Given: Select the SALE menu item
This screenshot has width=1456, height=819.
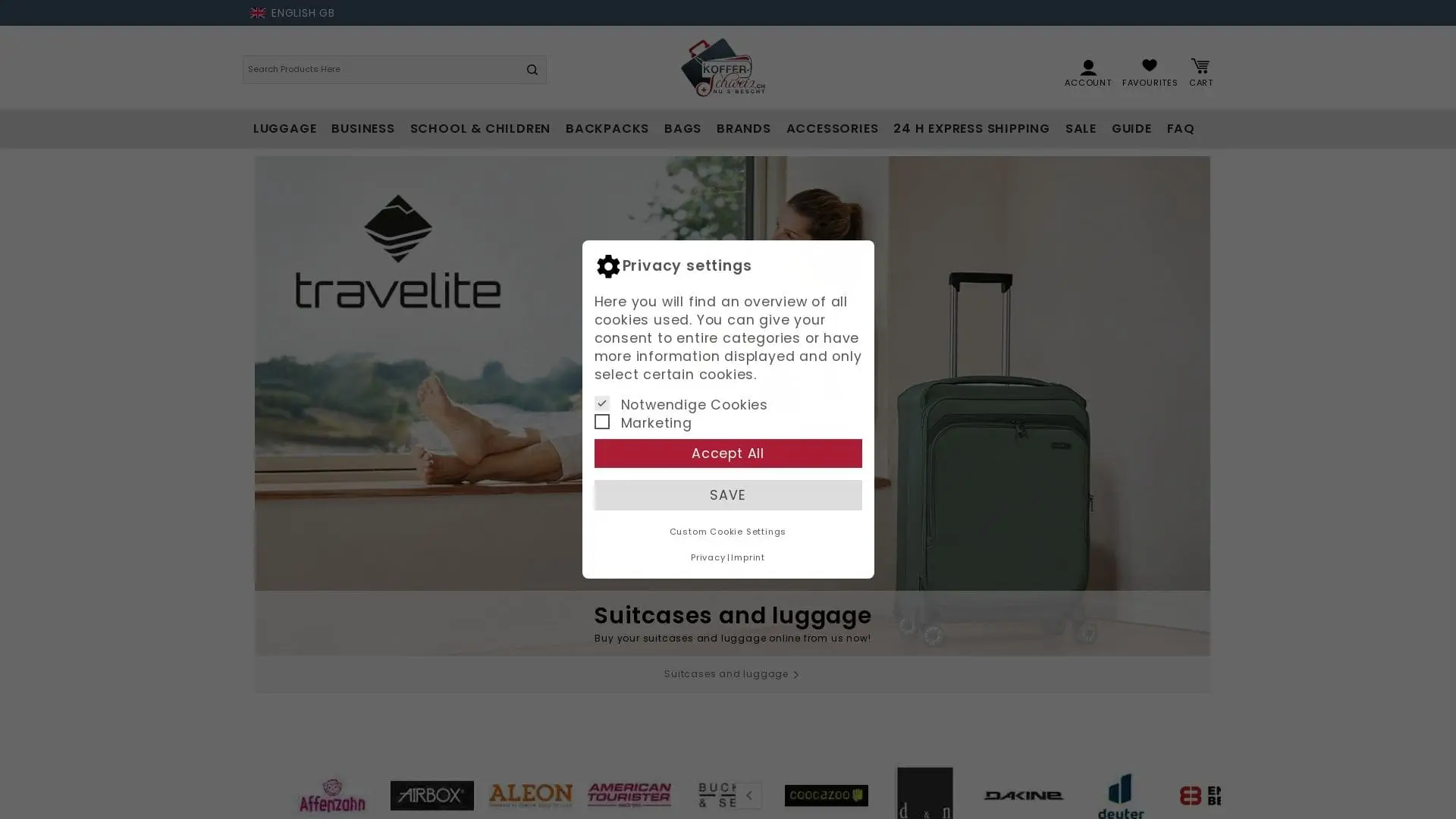Looking at the screenshot, I should pyautogui.click(x=1080, y=129).
